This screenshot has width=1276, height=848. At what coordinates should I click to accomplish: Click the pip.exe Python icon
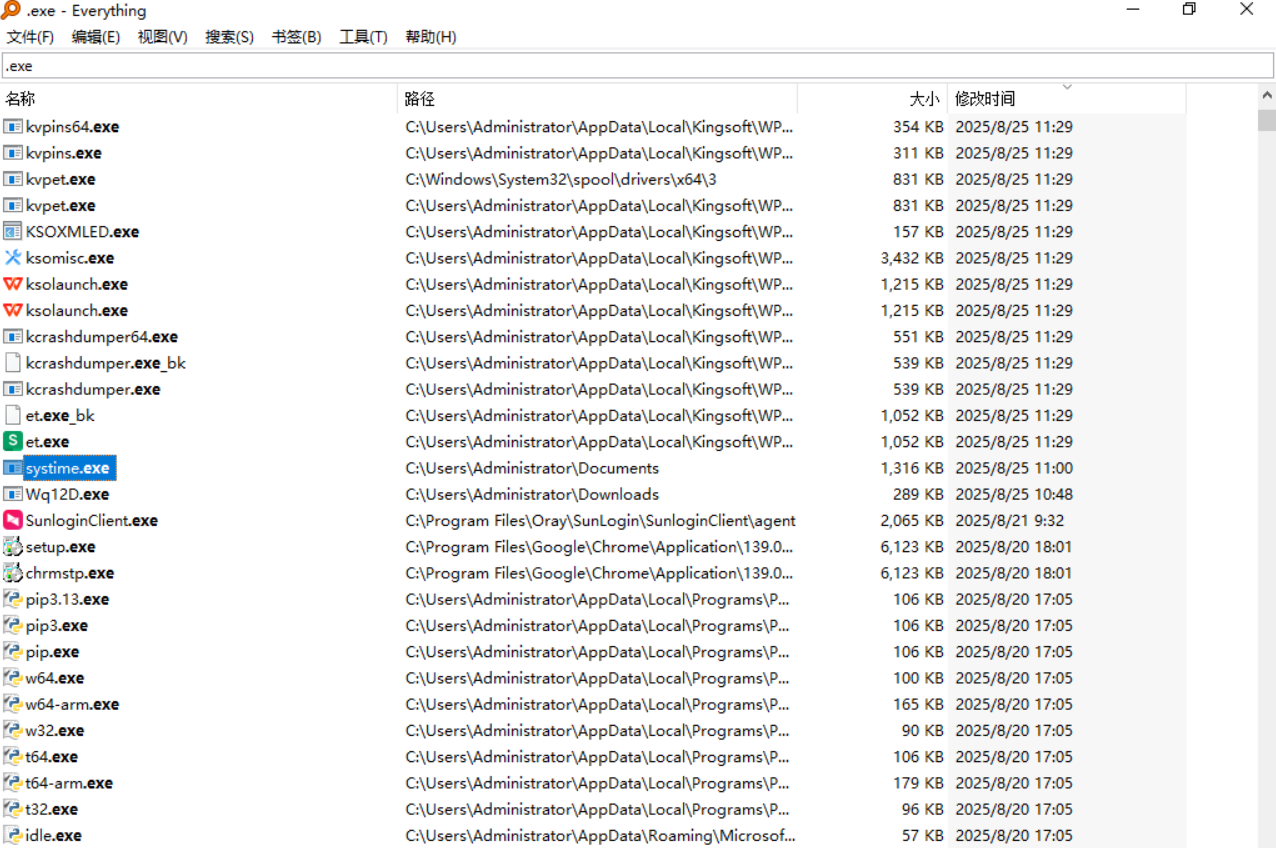tap(13, 652)
